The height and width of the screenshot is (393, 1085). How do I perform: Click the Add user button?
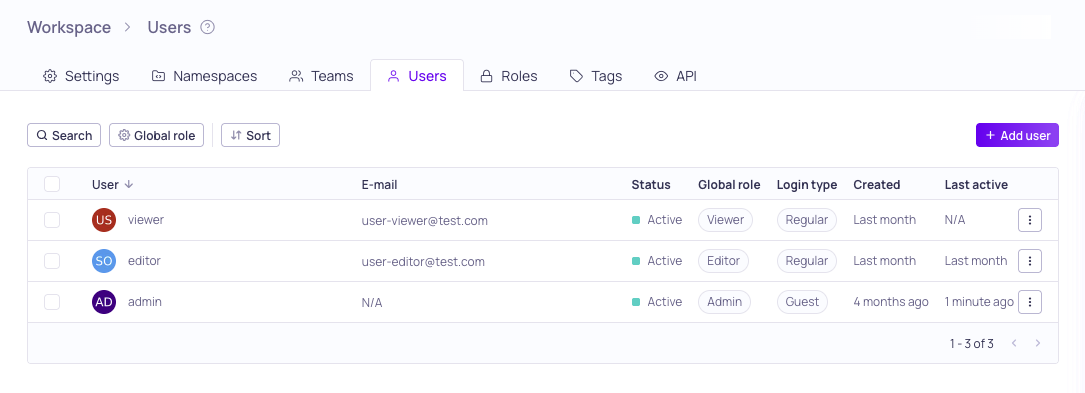coord(1017,135)
